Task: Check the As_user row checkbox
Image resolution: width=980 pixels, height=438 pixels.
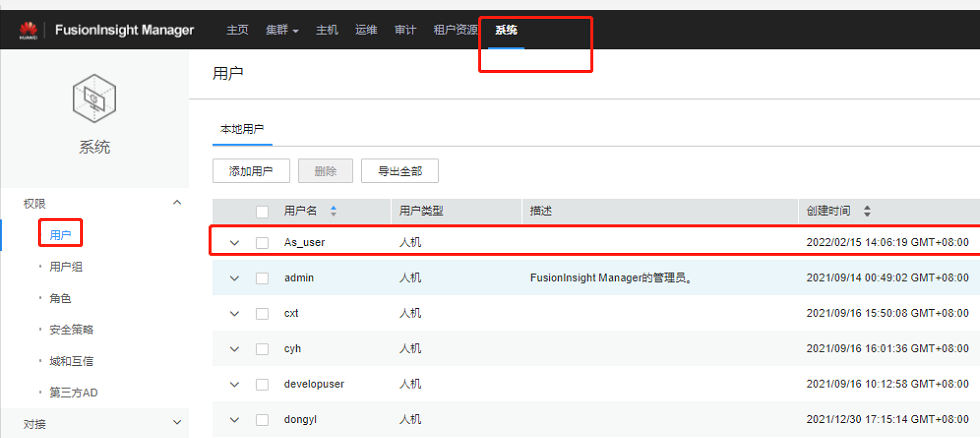Action: (x=262, y=242)
